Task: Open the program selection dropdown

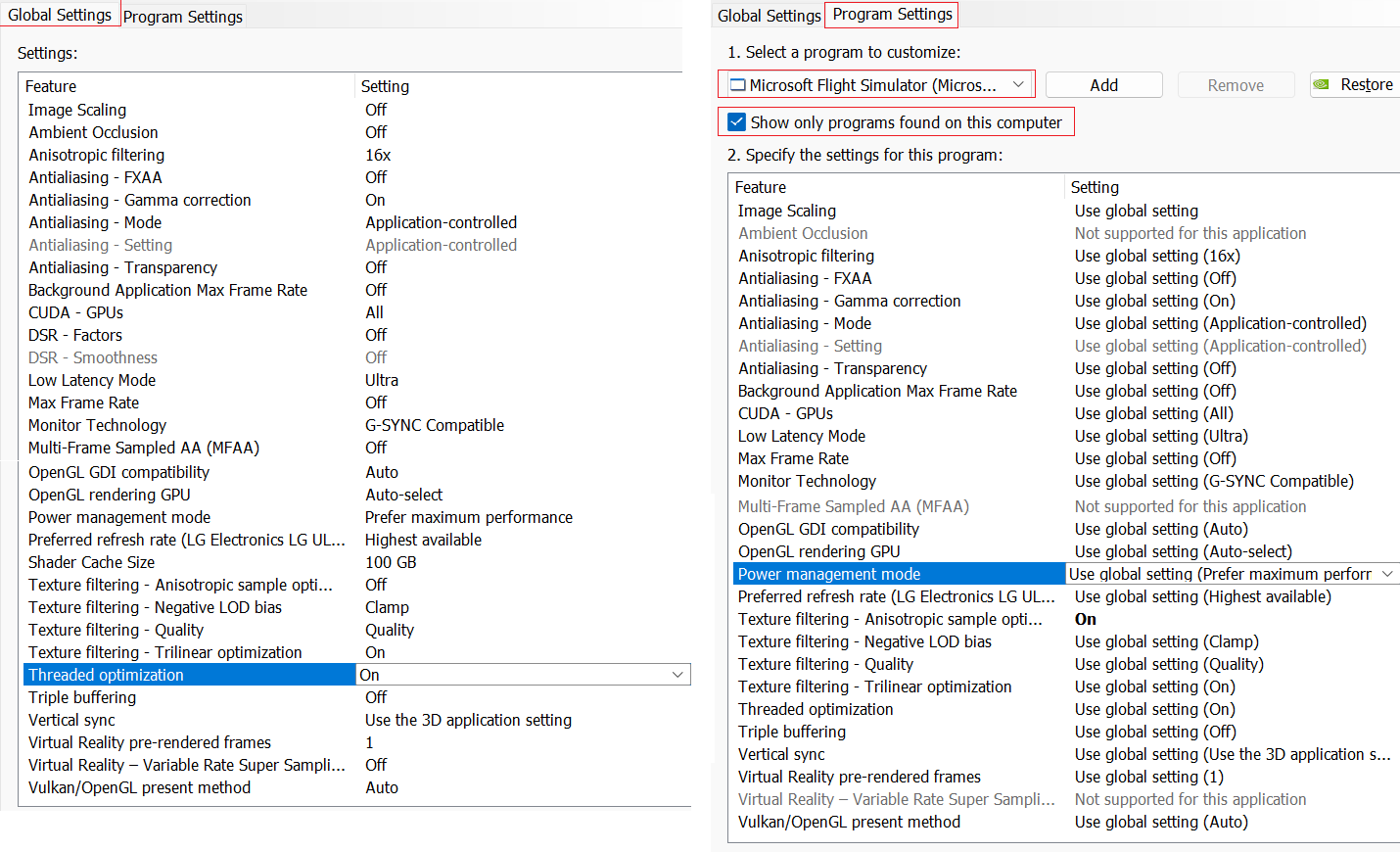Action: pos(1018,85)
